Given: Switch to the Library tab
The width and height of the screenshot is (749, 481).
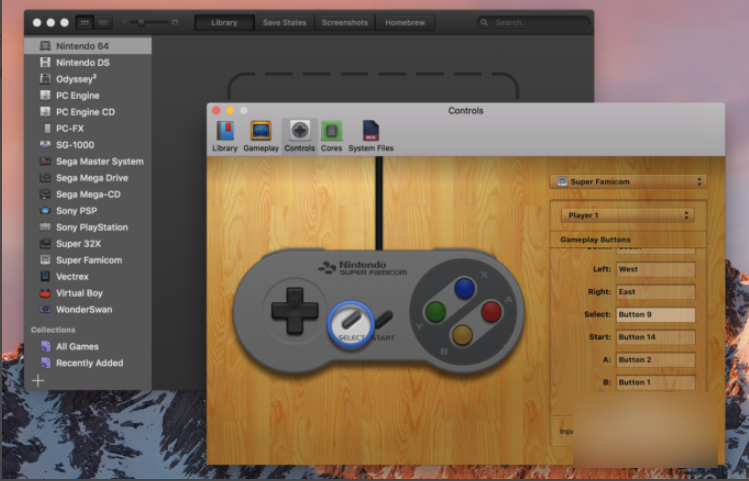Looking at the screenshot, I should 224,22.
